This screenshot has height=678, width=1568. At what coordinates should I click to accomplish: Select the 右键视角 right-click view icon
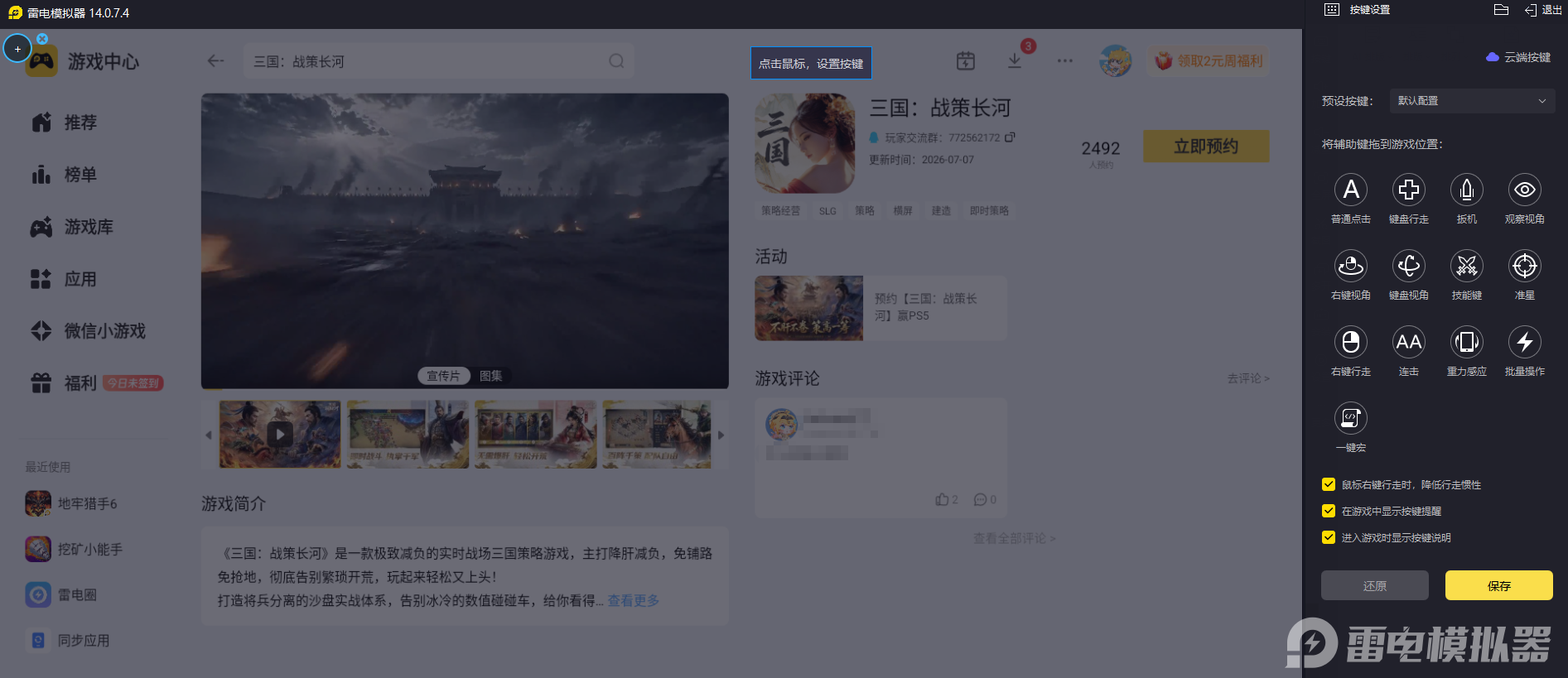(1351, 266)
